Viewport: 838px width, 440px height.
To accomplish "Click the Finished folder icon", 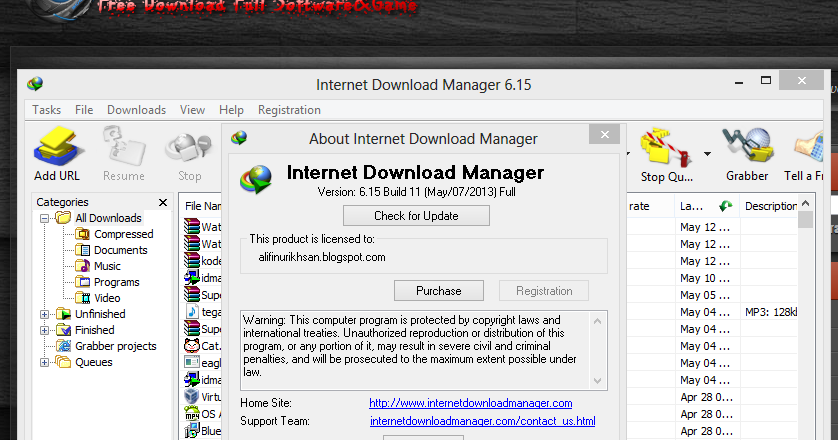I will 64,330.
